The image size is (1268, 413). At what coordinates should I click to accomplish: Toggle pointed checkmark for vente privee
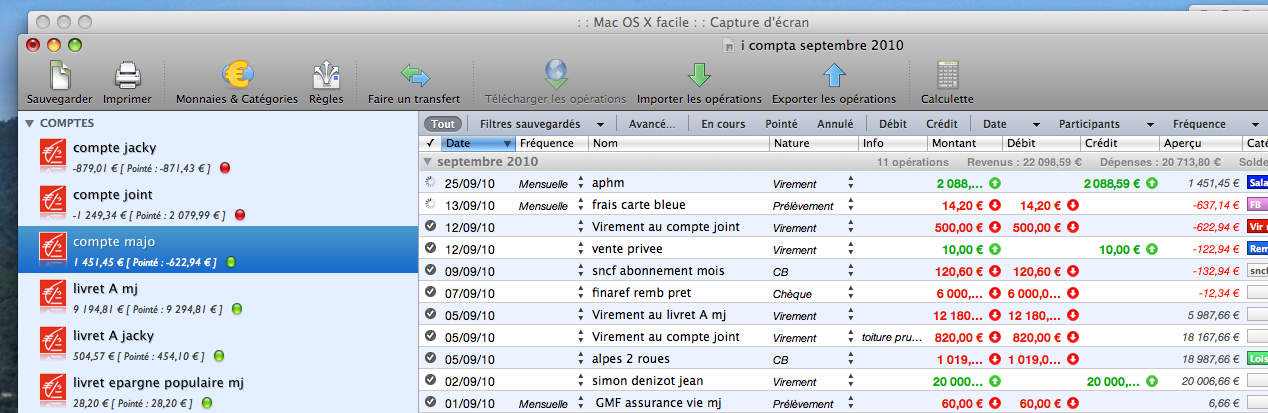[430, 248]
